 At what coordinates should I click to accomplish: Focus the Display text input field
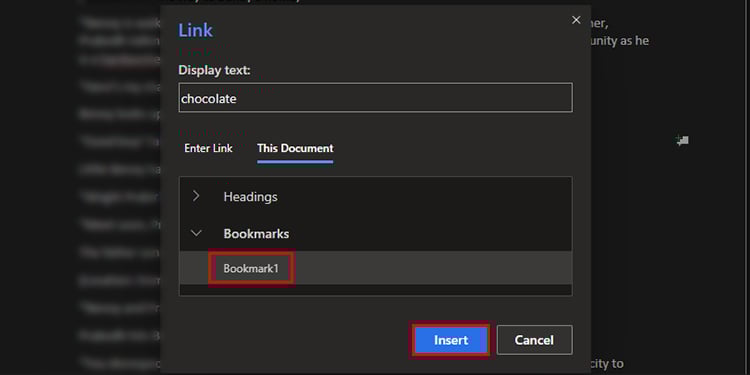pos(375,98)
